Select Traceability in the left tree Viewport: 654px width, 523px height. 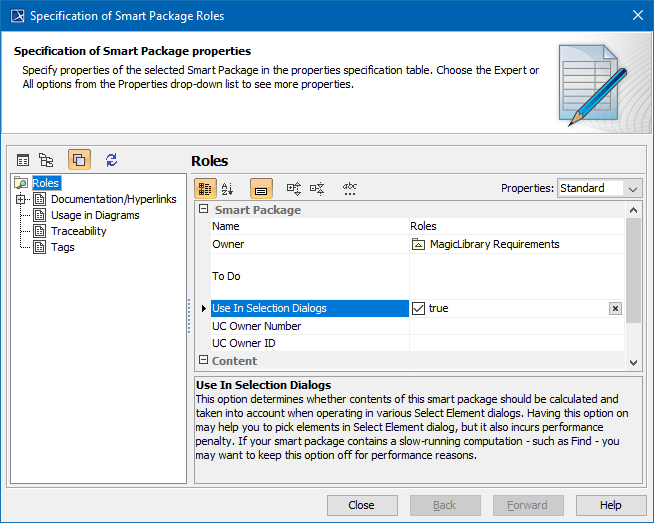click(78, 231)
